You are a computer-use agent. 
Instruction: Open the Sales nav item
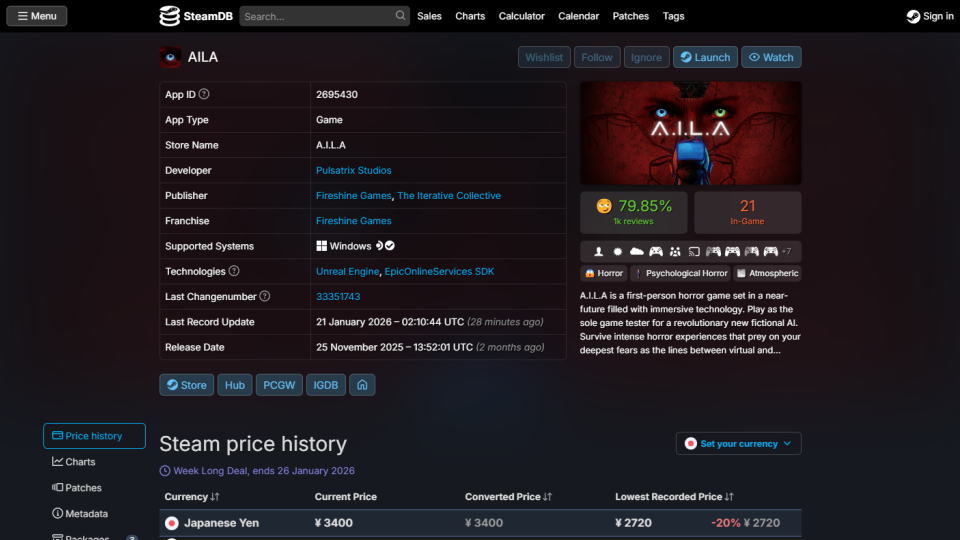pyautogui.click(x=429, y=16)
